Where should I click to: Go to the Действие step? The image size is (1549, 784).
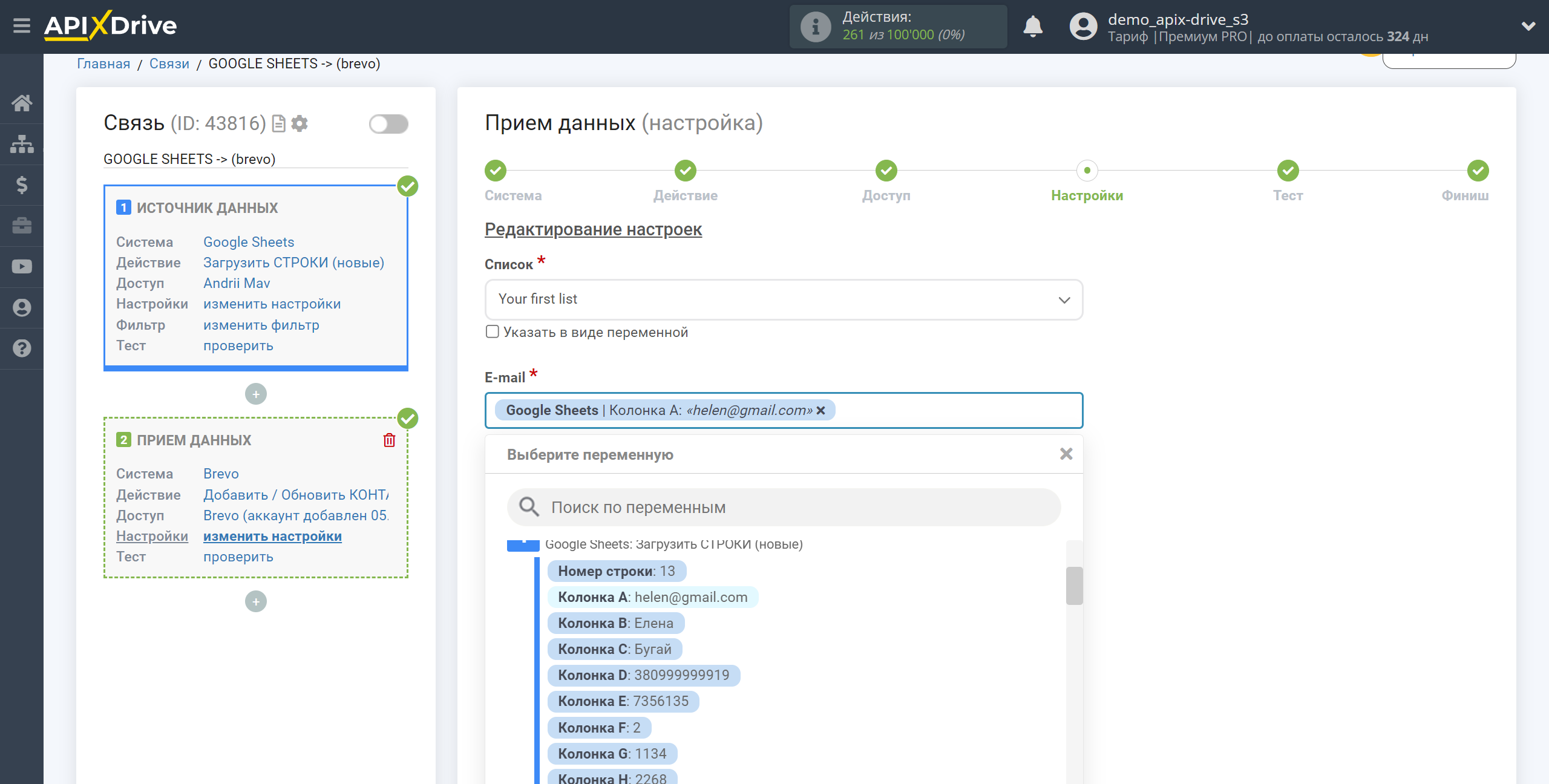[686, 171]
